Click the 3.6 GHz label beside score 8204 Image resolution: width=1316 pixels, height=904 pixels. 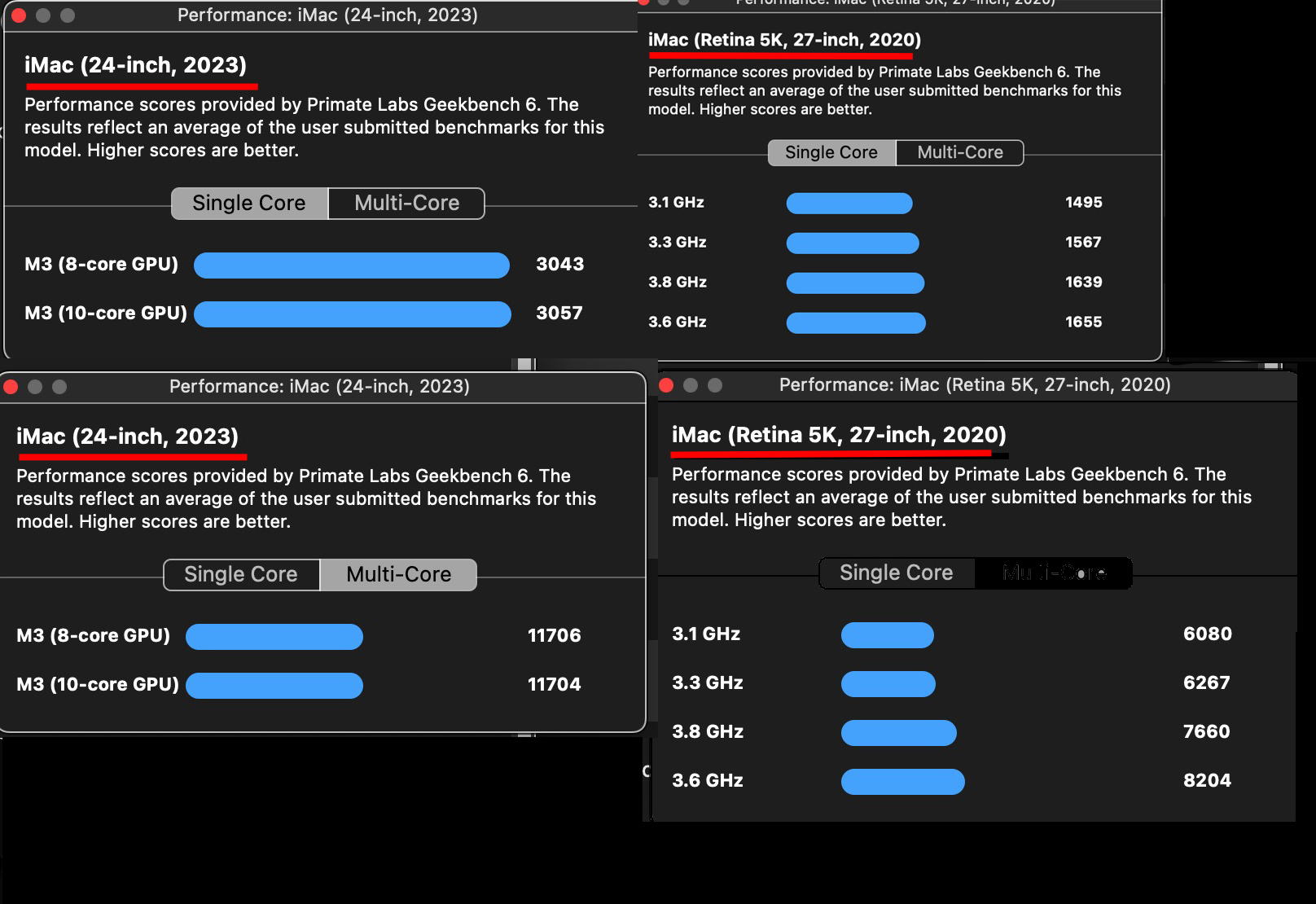click(x=708, y=780)
